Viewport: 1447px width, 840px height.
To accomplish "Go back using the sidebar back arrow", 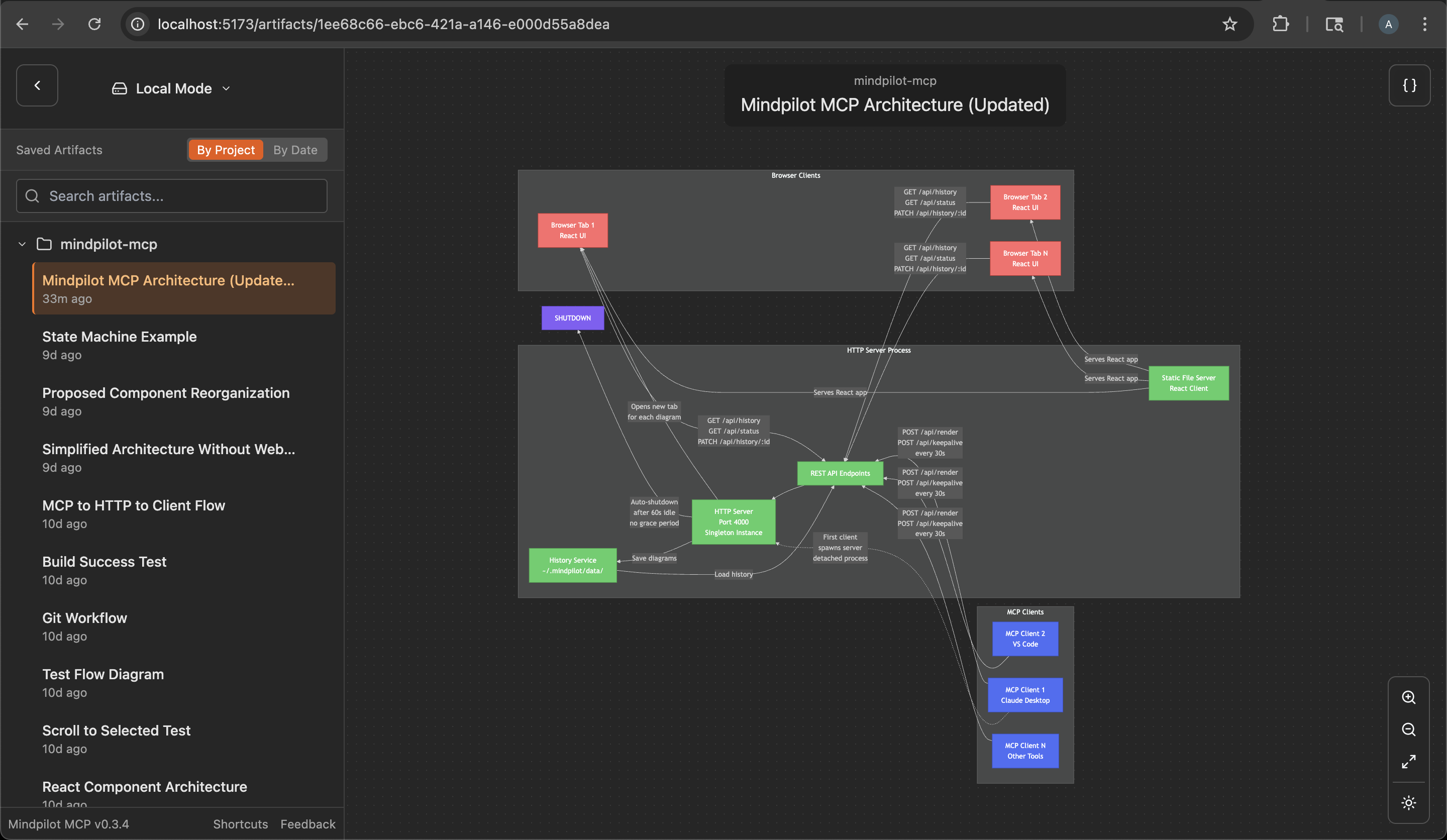I will (36, 85).
